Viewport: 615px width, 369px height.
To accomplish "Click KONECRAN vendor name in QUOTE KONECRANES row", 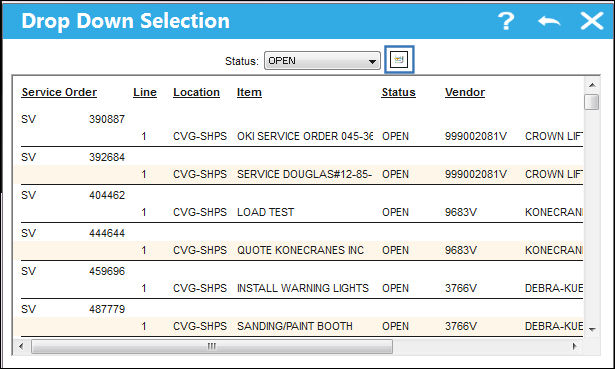I will (x=554, y=251).
